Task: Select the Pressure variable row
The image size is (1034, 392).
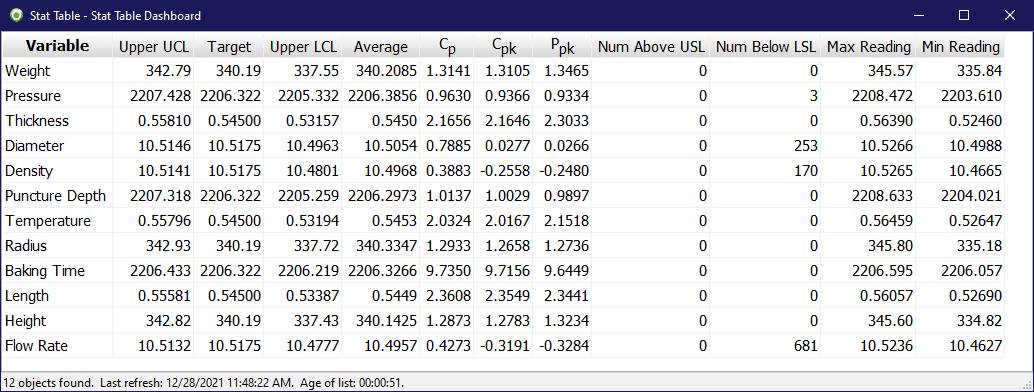Action: pos(503,96)
